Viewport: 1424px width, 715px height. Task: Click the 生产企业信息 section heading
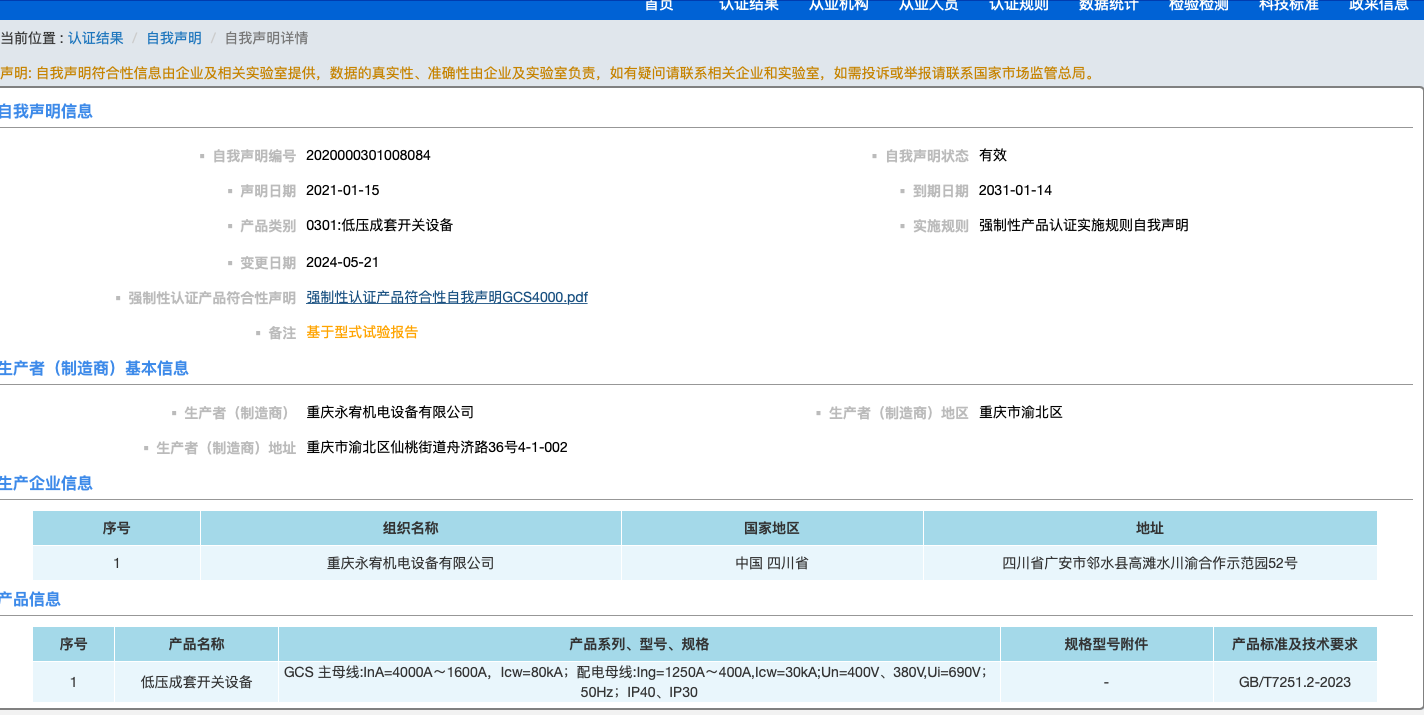[46, 483]
